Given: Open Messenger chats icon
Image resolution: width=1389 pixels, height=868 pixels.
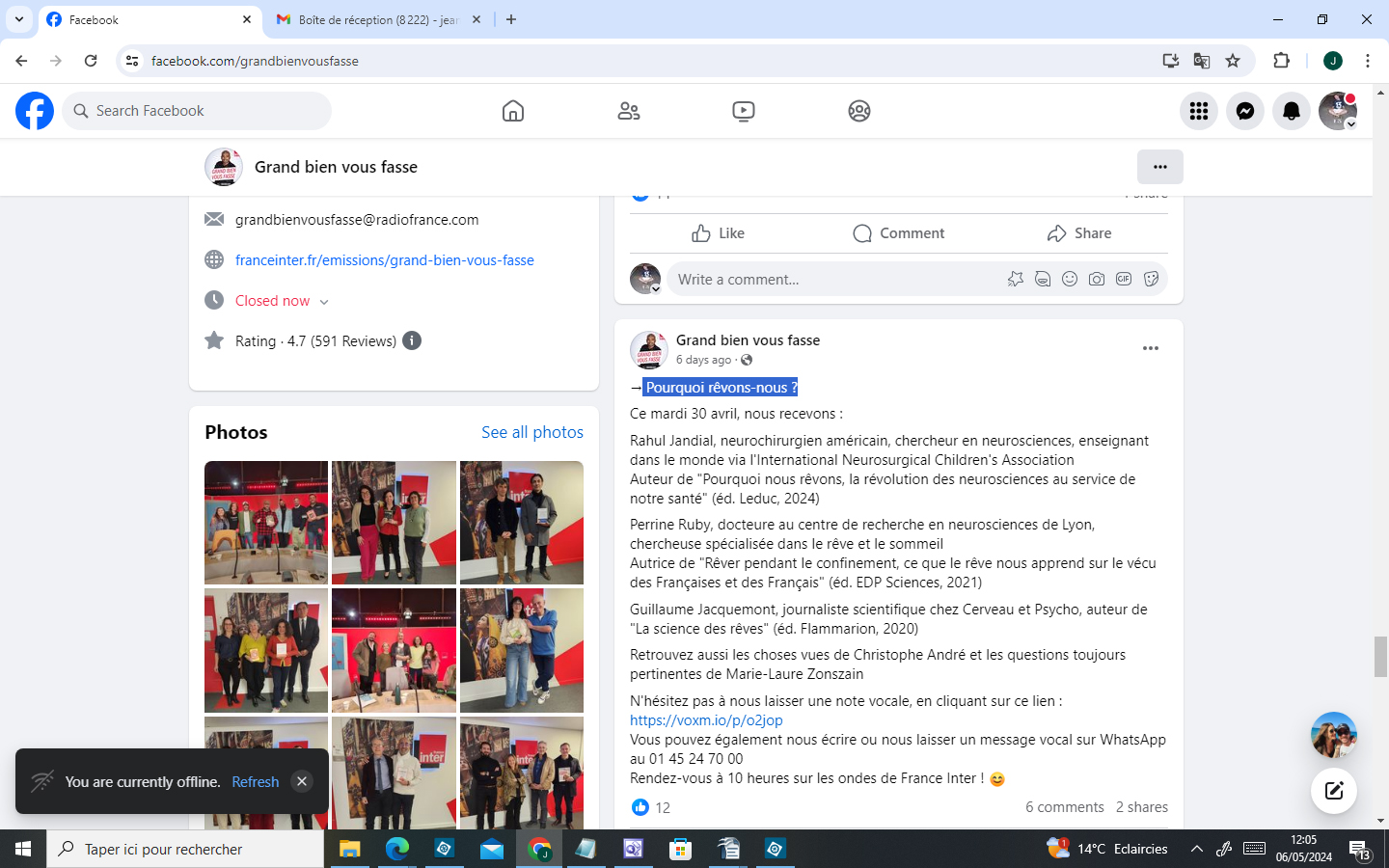Looking at the screenshot, I should click(1245, 111).
